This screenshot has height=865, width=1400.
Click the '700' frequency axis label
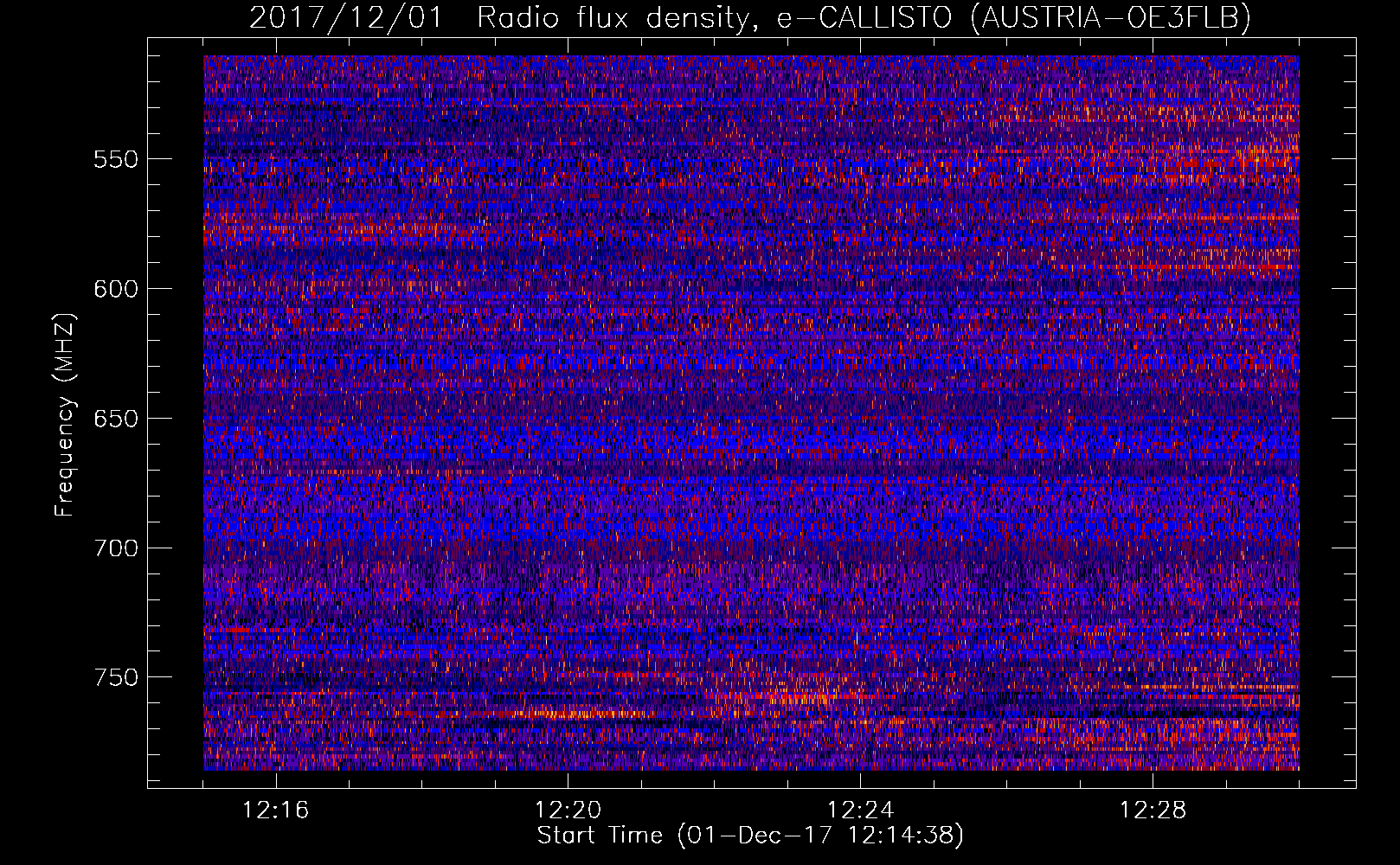pyautogui.click(x=116, y=548)
